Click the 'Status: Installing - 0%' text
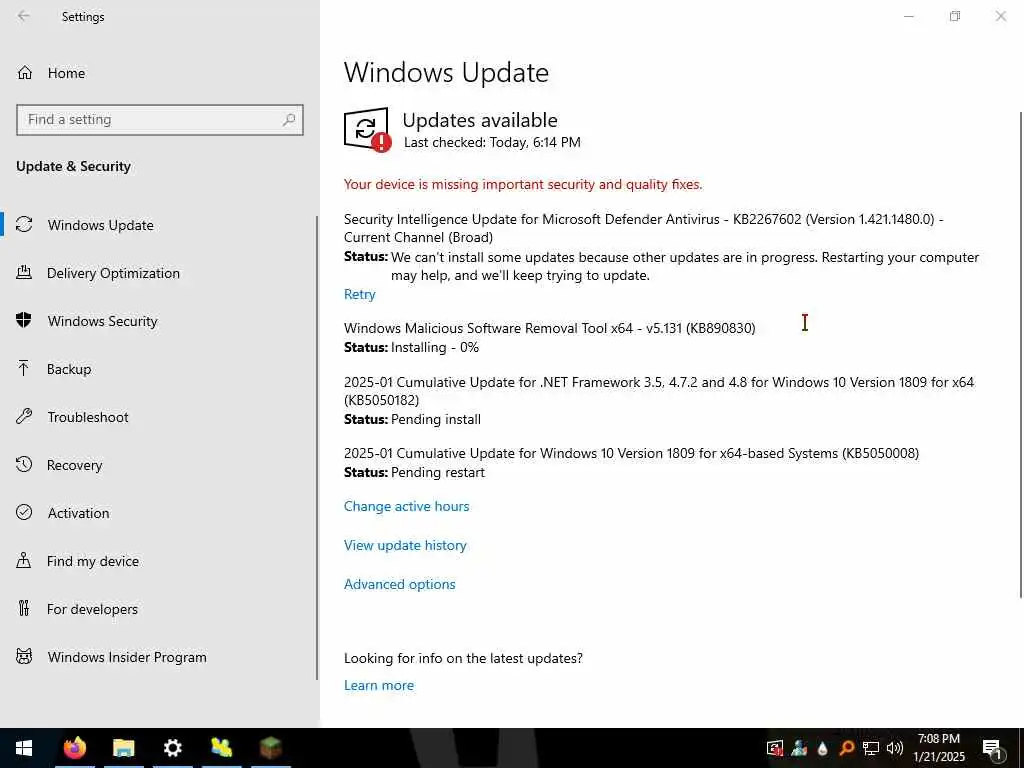The width and height of the screenshot is (1024, 768). pyautogui.click(x=411, y=347)
